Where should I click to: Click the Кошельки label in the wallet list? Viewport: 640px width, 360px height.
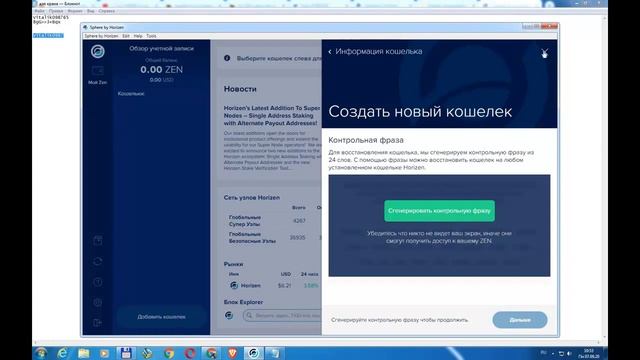click(x=131, y=94)
